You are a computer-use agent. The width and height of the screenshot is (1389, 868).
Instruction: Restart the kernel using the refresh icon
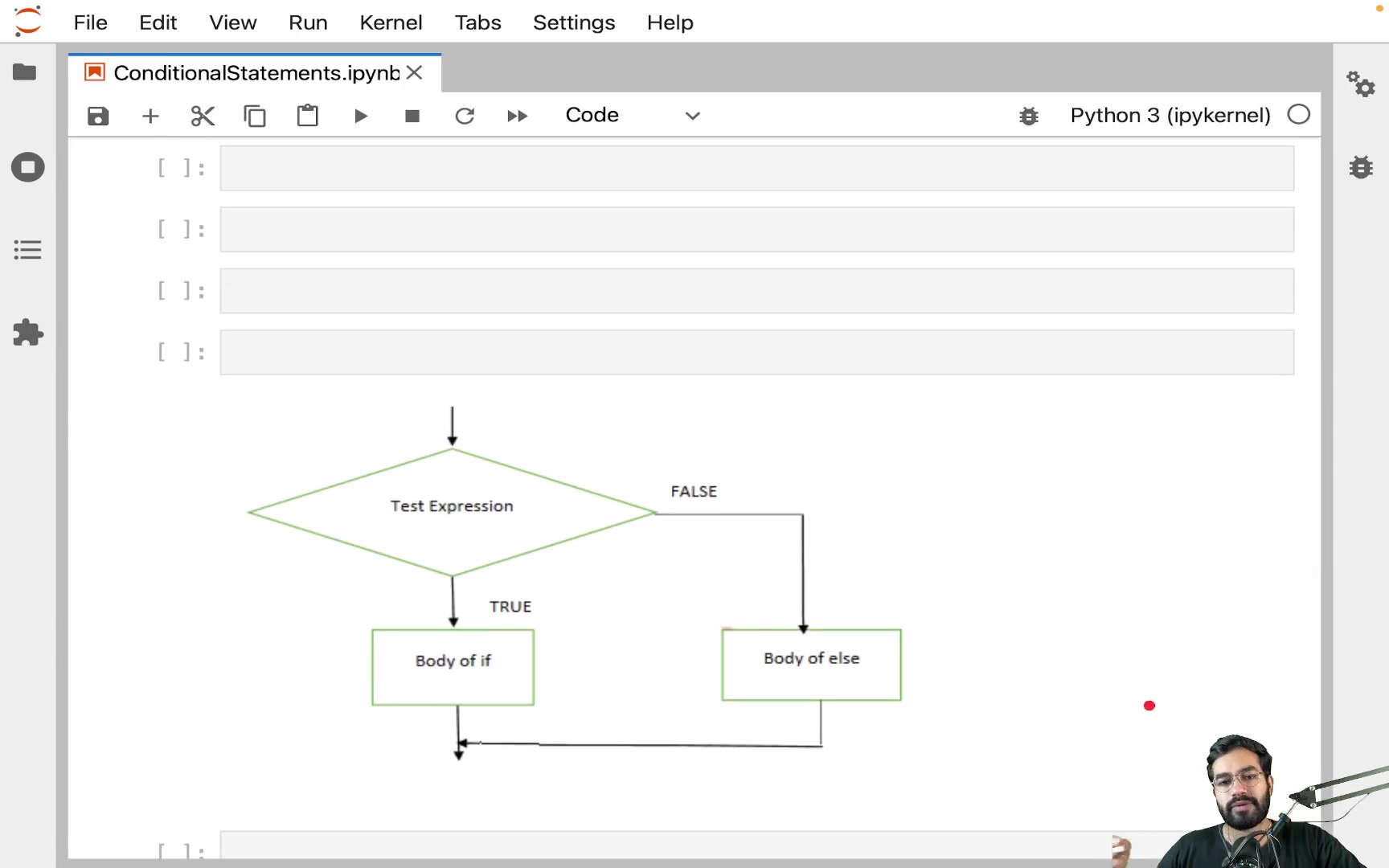point(465,116)
